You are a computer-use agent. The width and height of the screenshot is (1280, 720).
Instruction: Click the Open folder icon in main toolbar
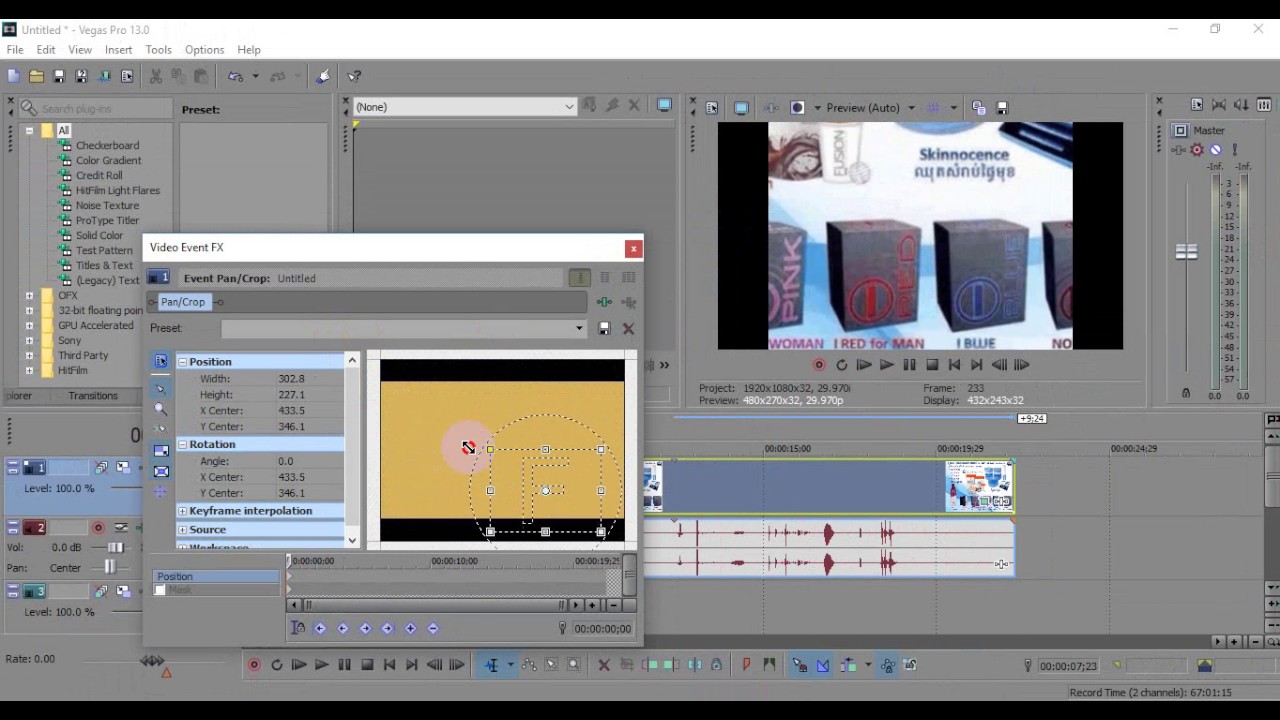tap(36, 76)
